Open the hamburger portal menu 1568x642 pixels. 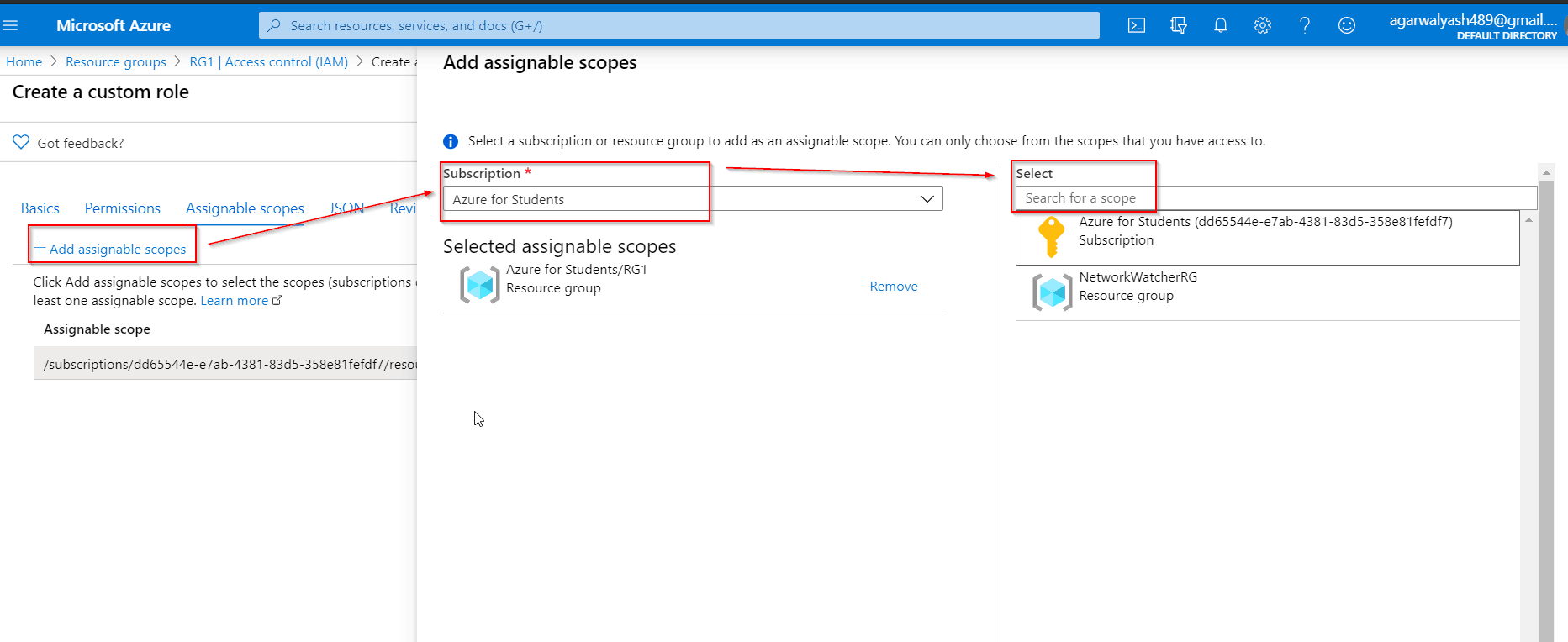pyautogui.click(x=11, y=25)
